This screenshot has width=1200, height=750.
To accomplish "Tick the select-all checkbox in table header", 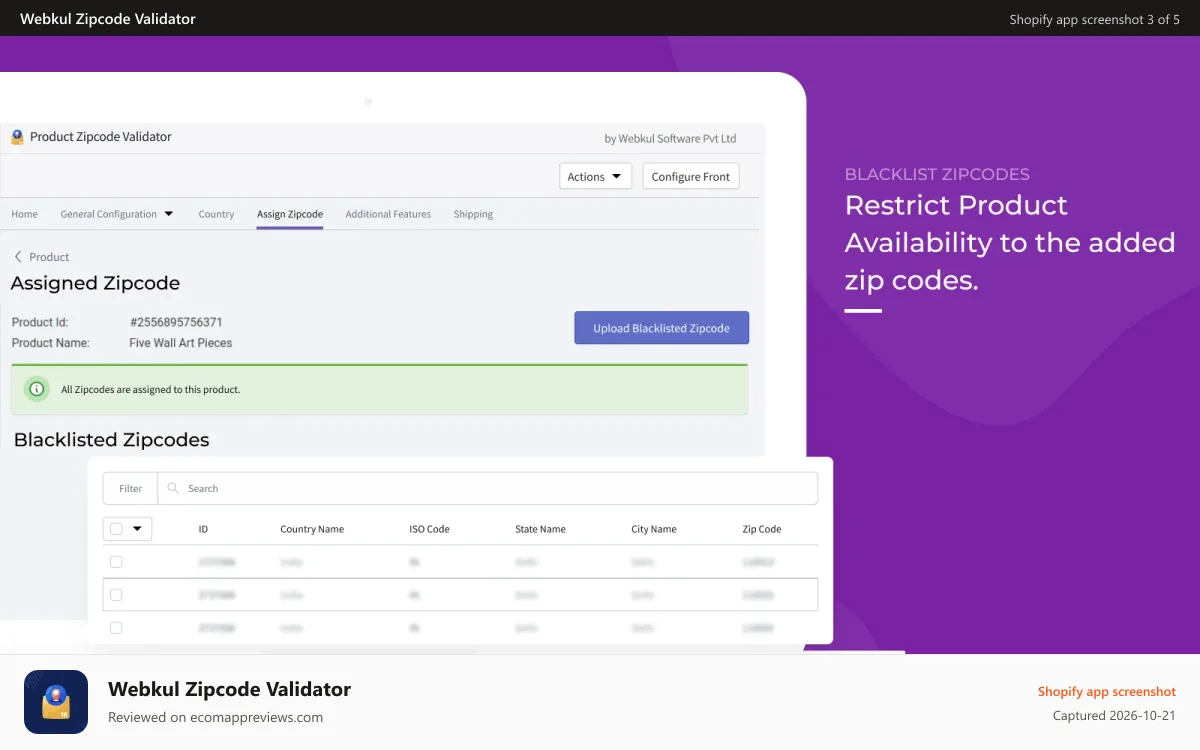I will (116, 529).
